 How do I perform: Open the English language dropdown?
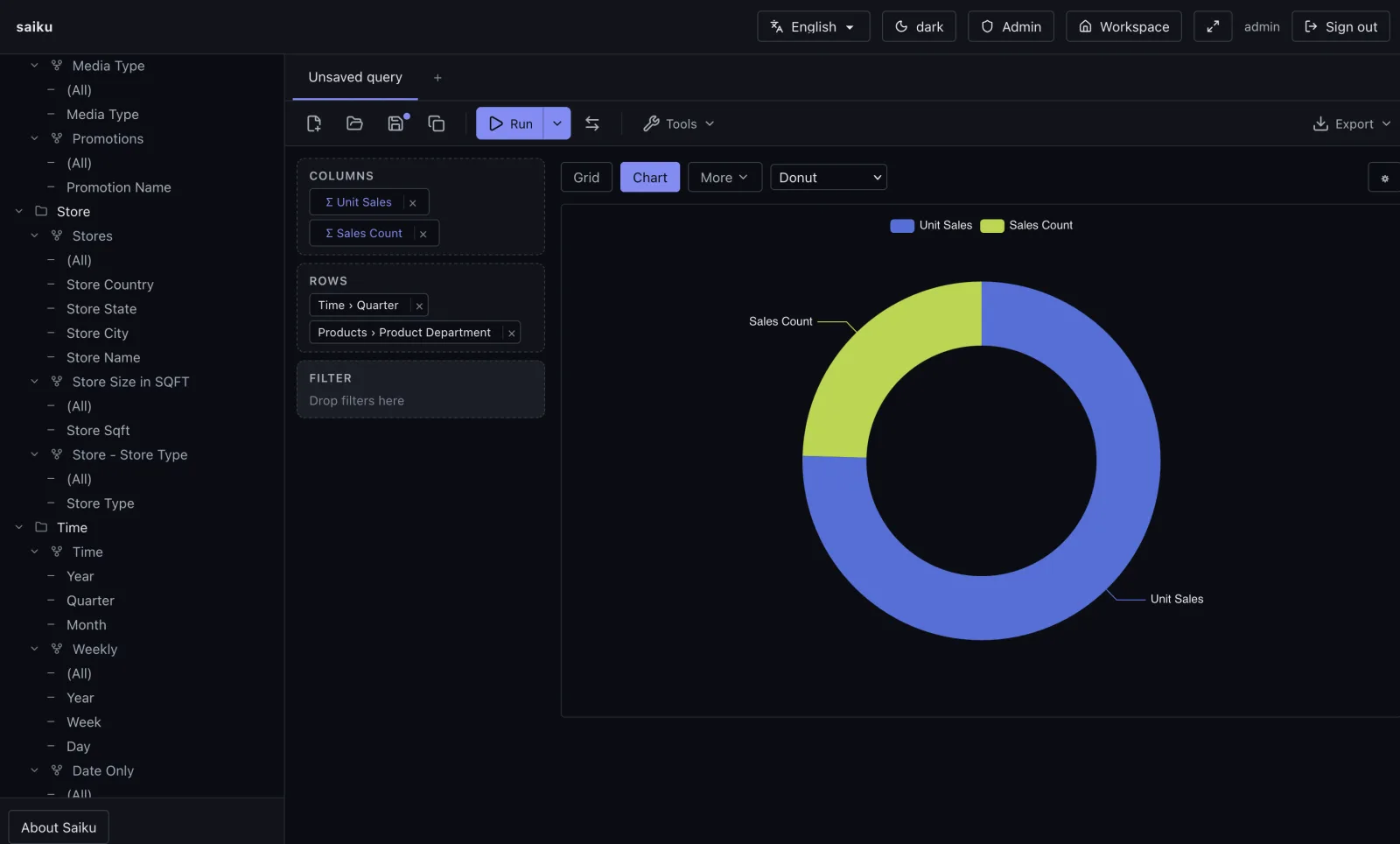[814, 26]
